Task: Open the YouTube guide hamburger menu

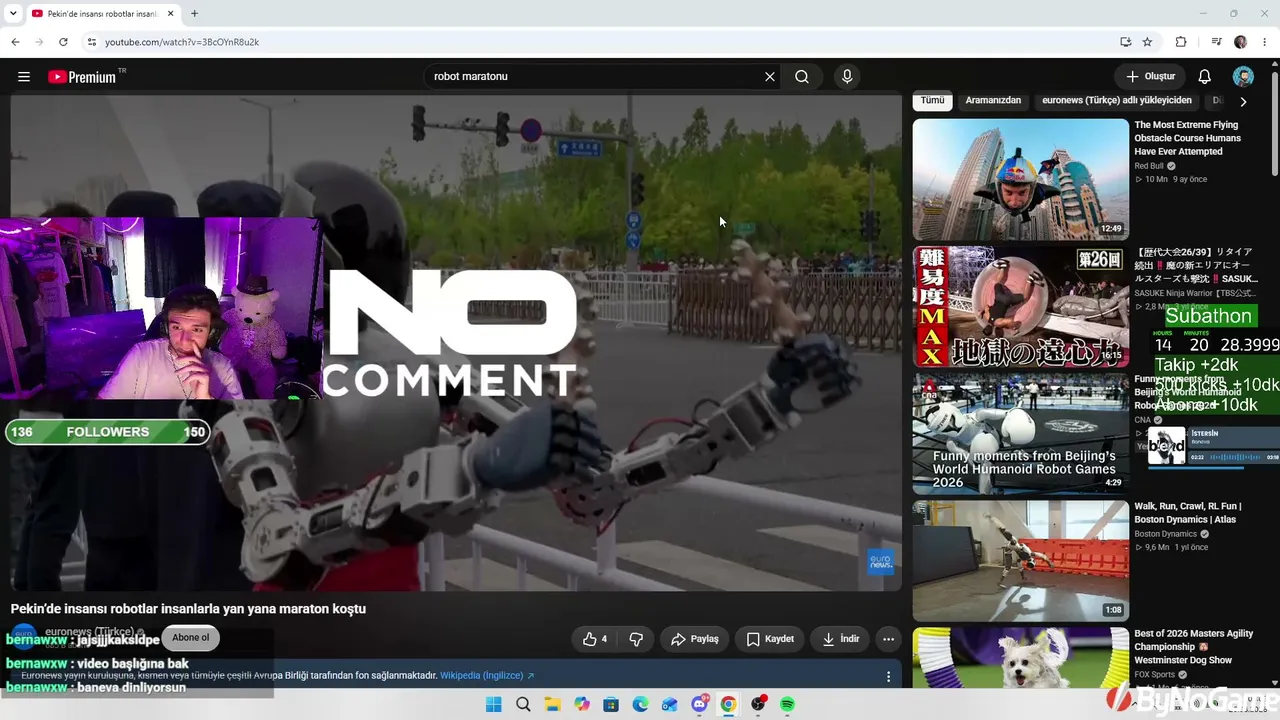Action: coord(24,77)
